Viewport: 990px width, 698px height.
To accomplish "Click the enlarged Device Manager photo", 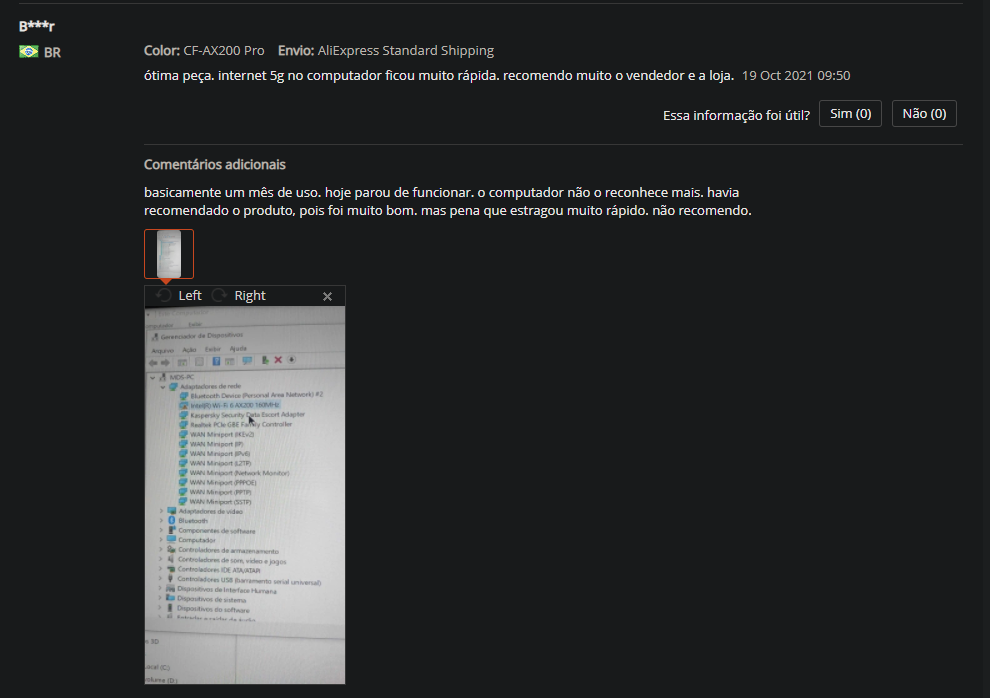I will [x=245, y=495].
